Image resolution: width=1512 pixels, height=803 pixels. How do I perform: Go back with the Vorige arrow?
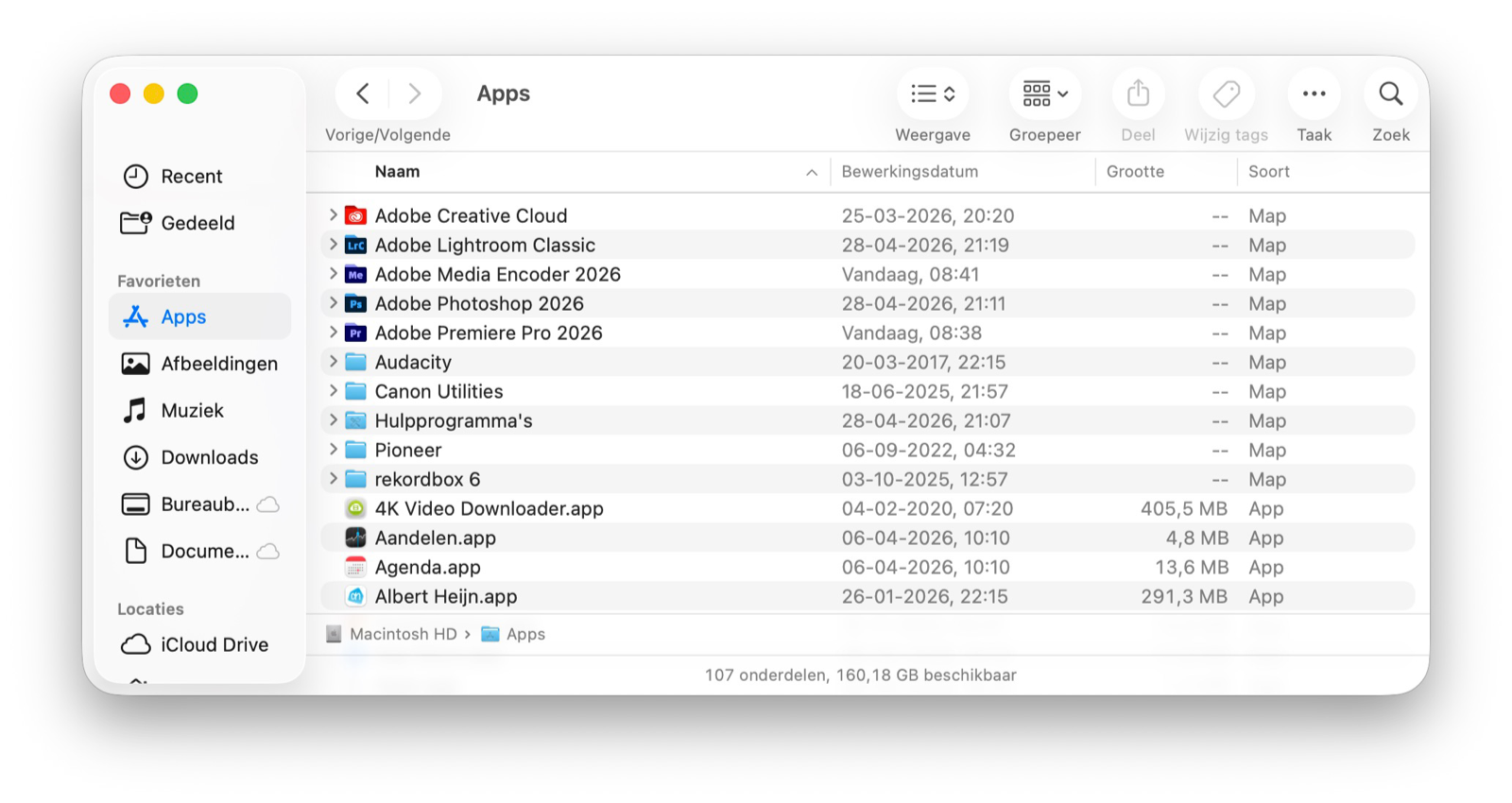click(x=363, y=94)
